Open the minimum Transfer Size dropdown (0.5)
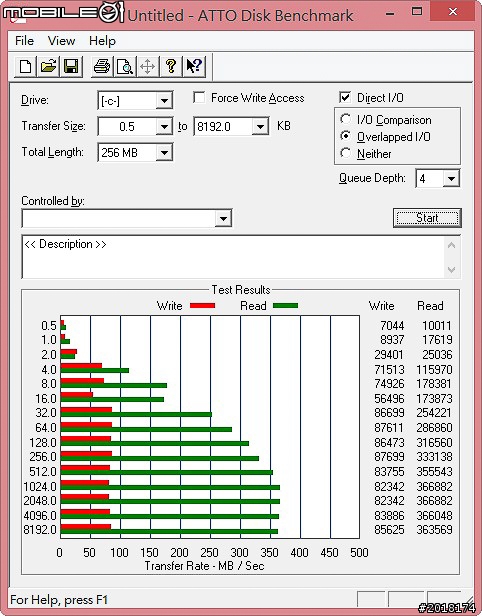 (164, 126)
